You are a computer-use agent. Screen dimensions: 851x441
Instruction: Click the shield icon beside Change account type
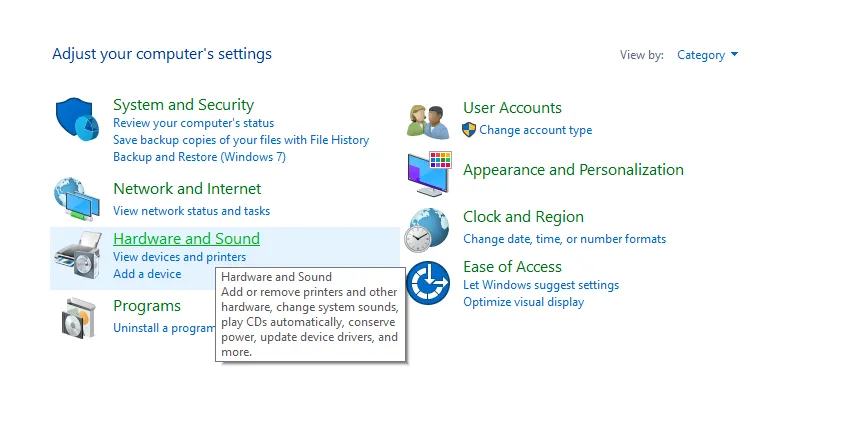(469, 130)
